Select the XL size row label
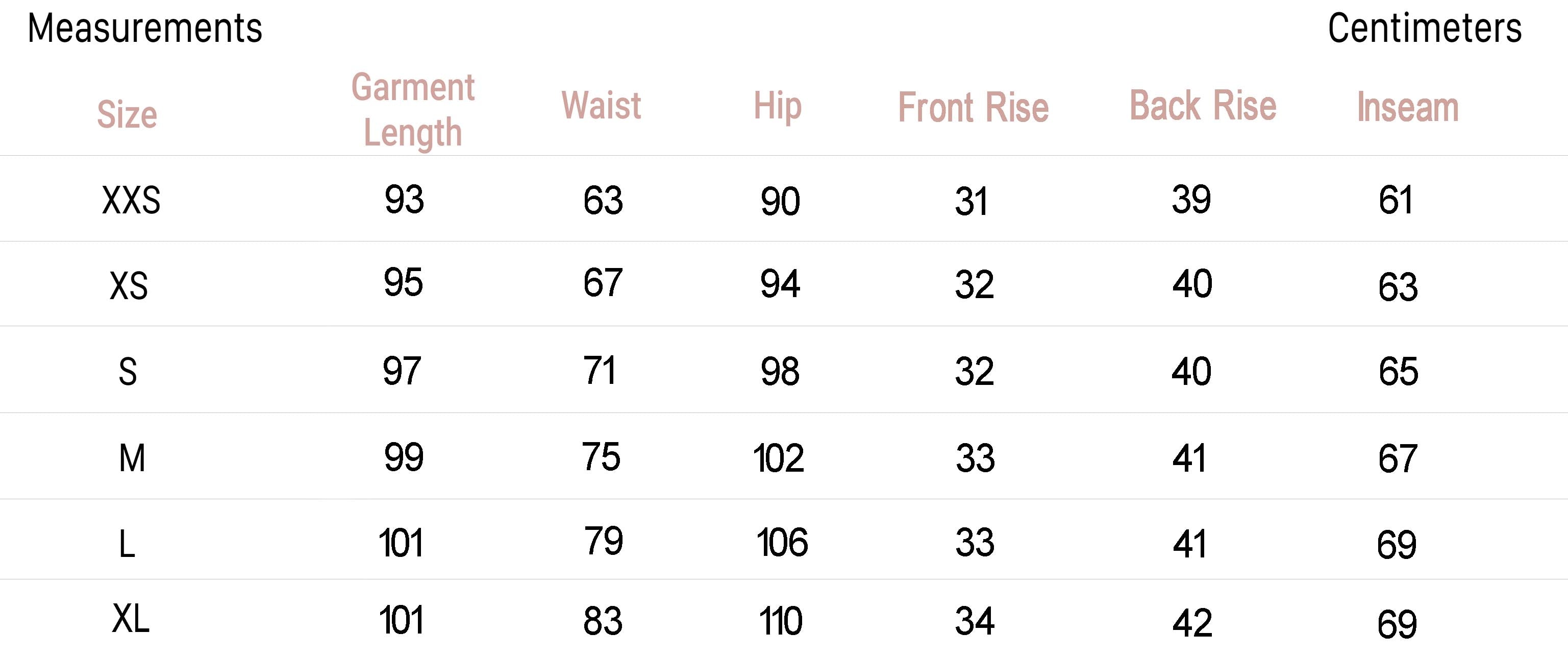1568x657 pixels. click(x=130, y=619)
